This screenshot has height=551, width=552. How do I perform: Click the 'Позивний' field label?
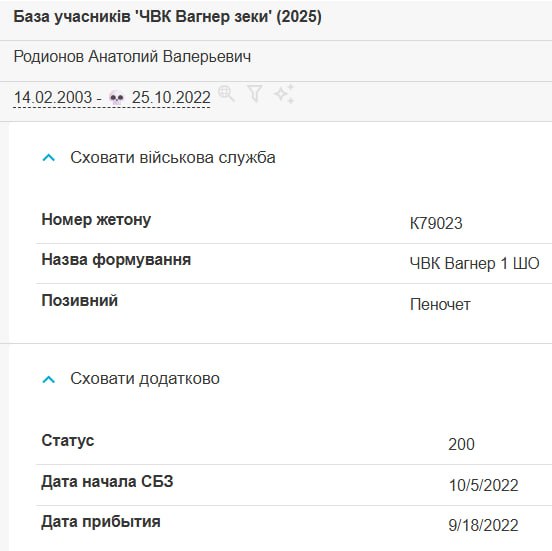point(80,301)
